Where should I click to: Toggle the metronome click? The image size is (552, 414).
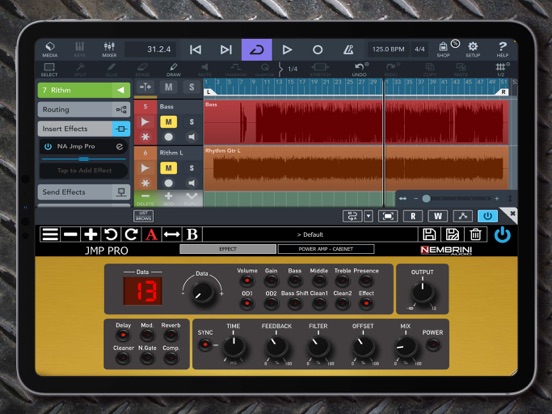[348, 50]
